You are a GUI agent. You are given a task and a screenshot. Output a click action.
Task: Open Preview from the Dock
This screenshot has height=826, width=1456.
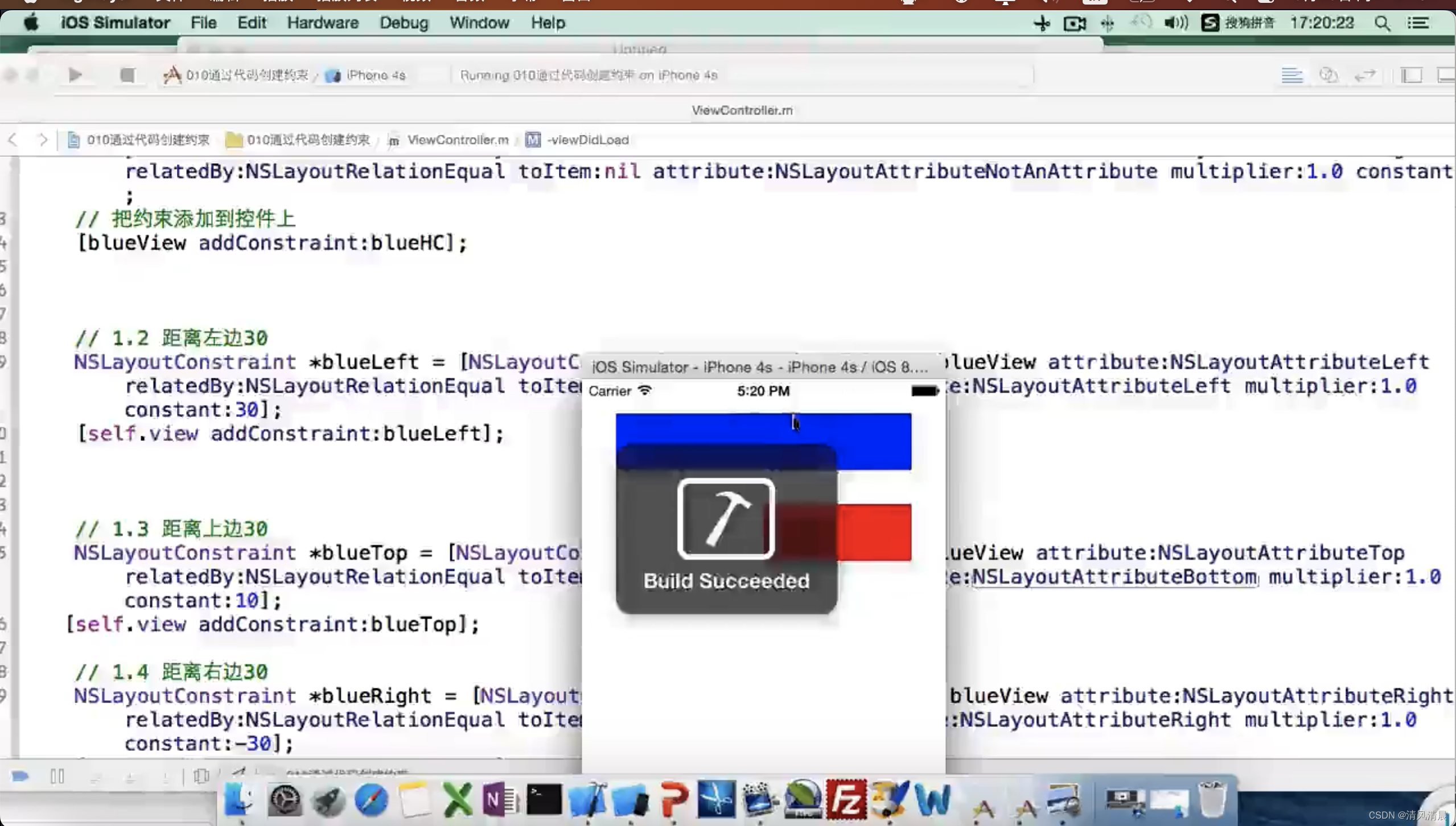pyautogui.click(x=1062, y=800)
